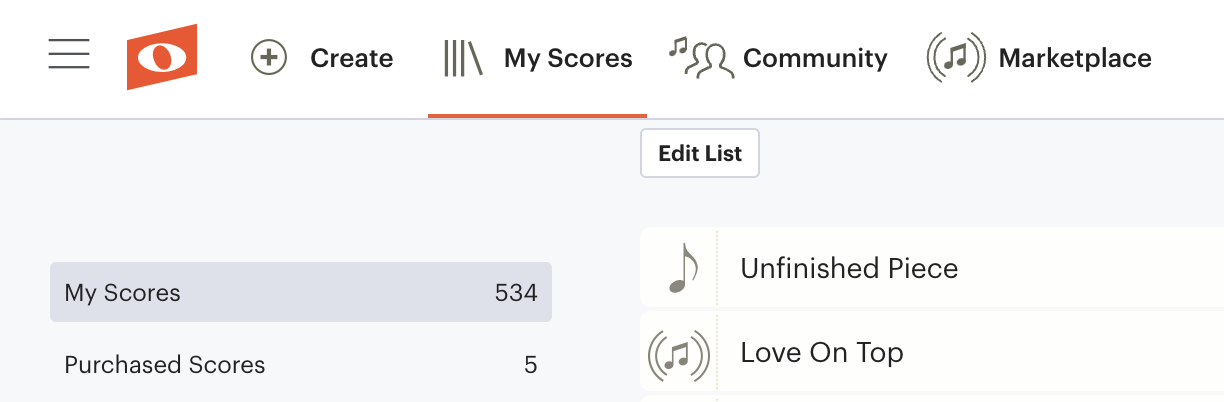Open the hamburger menu

(x=69, y=53)
